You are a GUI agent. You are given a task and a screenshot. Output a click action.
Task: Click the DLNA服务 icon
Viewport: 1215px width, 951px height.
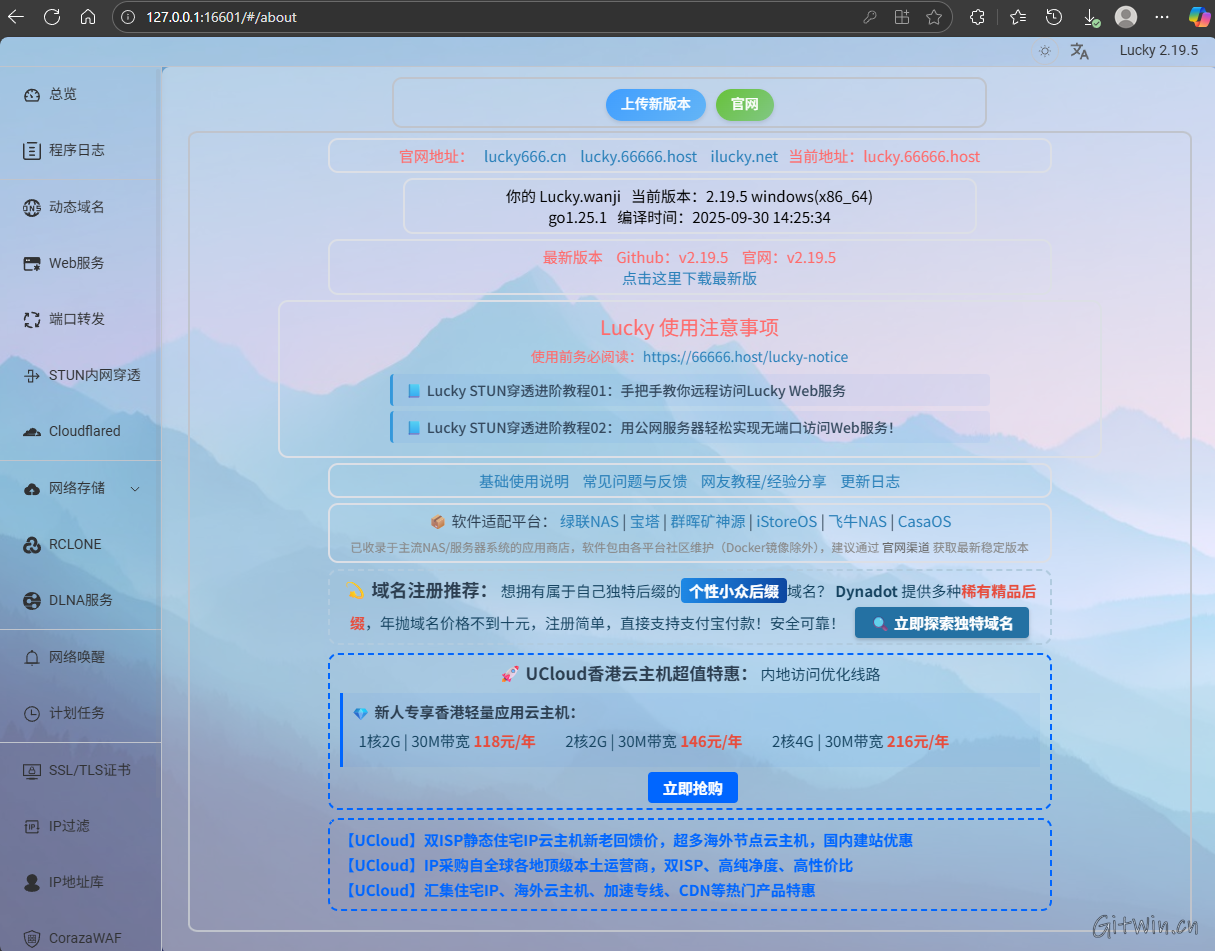click(32, 600)
